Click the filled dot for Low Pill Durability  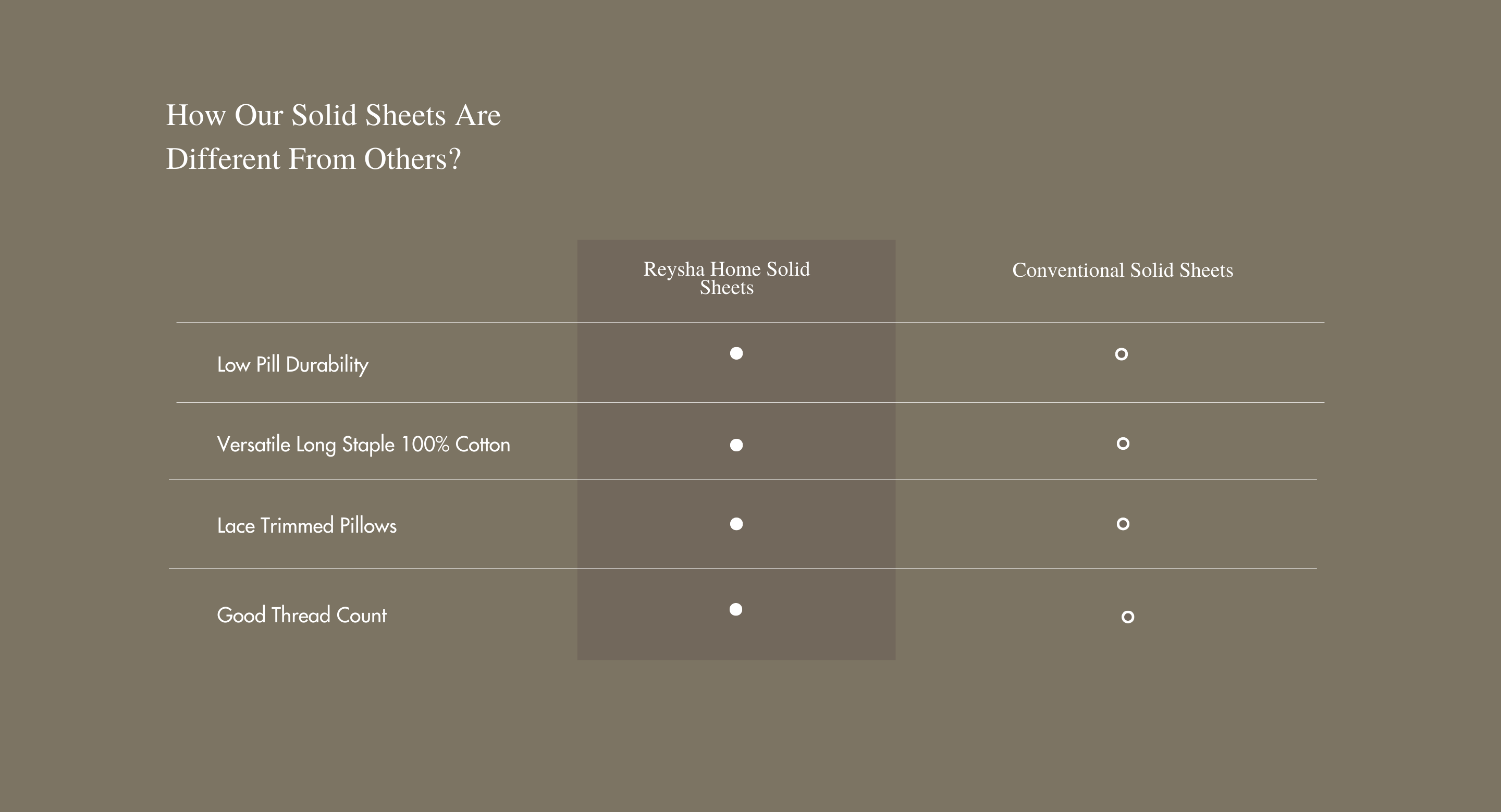coord(736,353)
